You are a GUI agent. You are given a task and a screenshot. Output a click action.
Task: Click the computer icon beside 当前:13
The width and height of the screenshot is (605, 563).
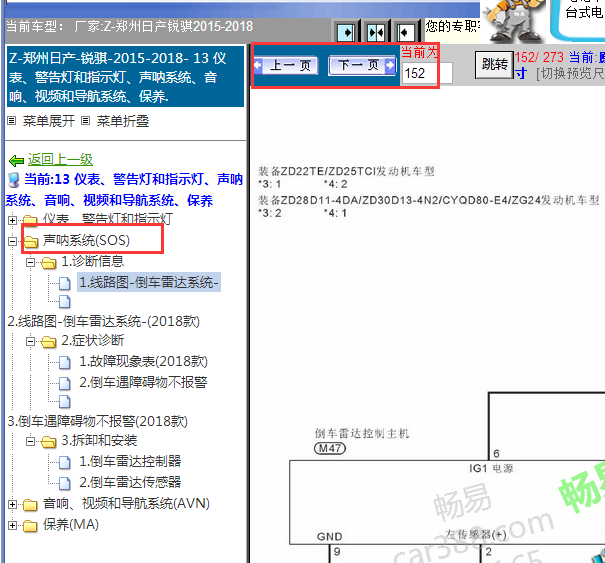[14, 180]
